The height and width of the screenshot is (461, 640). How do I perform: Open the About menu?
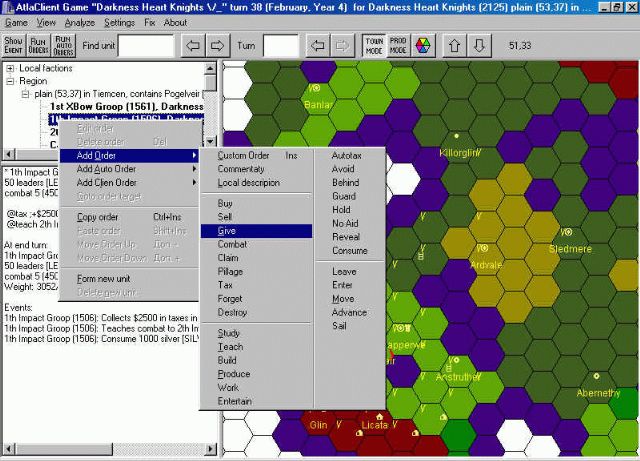175,23
